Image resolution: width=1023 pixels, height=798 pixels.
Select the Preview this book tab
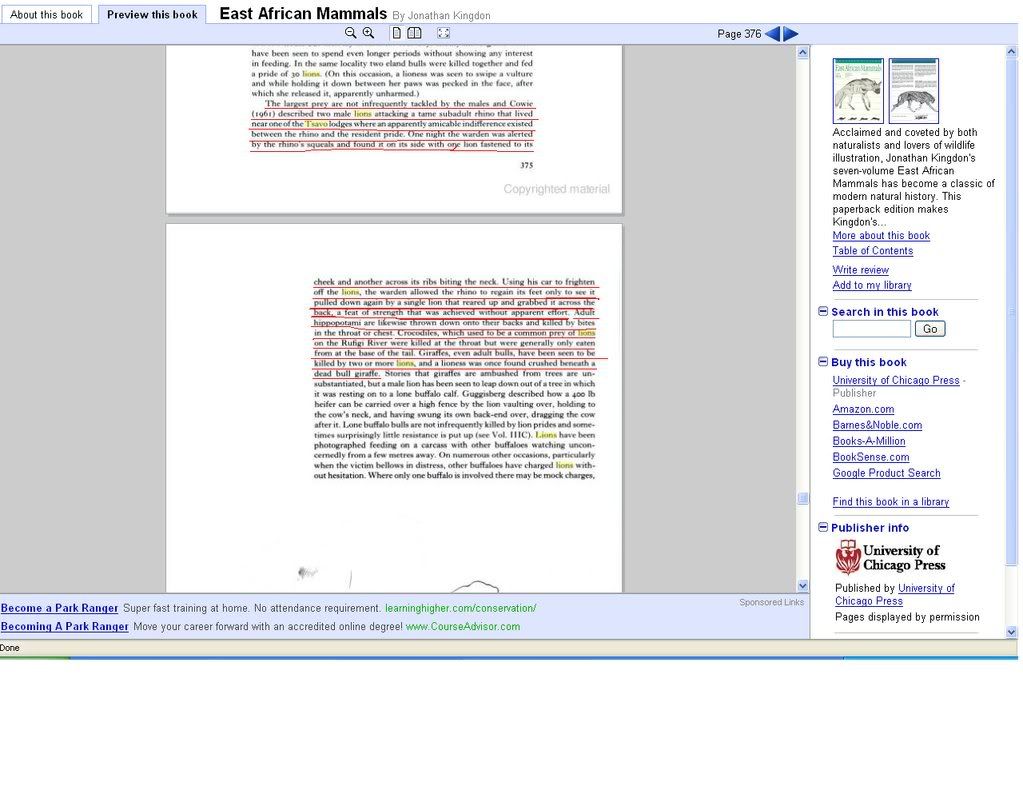coord(152,14)
